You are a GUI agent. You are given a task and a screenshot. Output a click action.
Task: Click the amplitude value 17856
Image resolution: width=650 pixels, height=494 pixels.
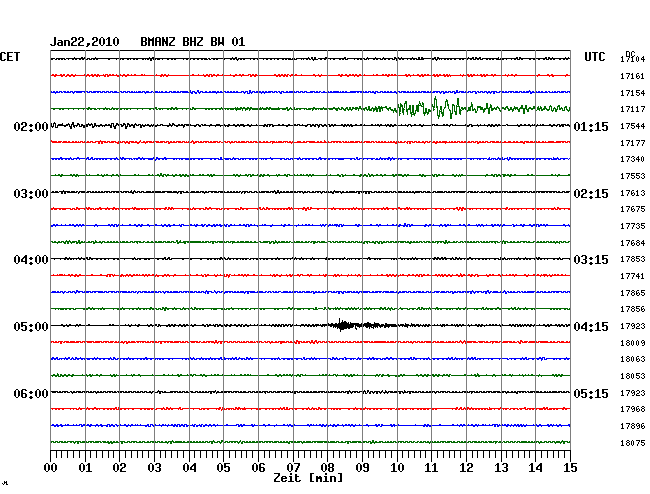tap(633, 309)
